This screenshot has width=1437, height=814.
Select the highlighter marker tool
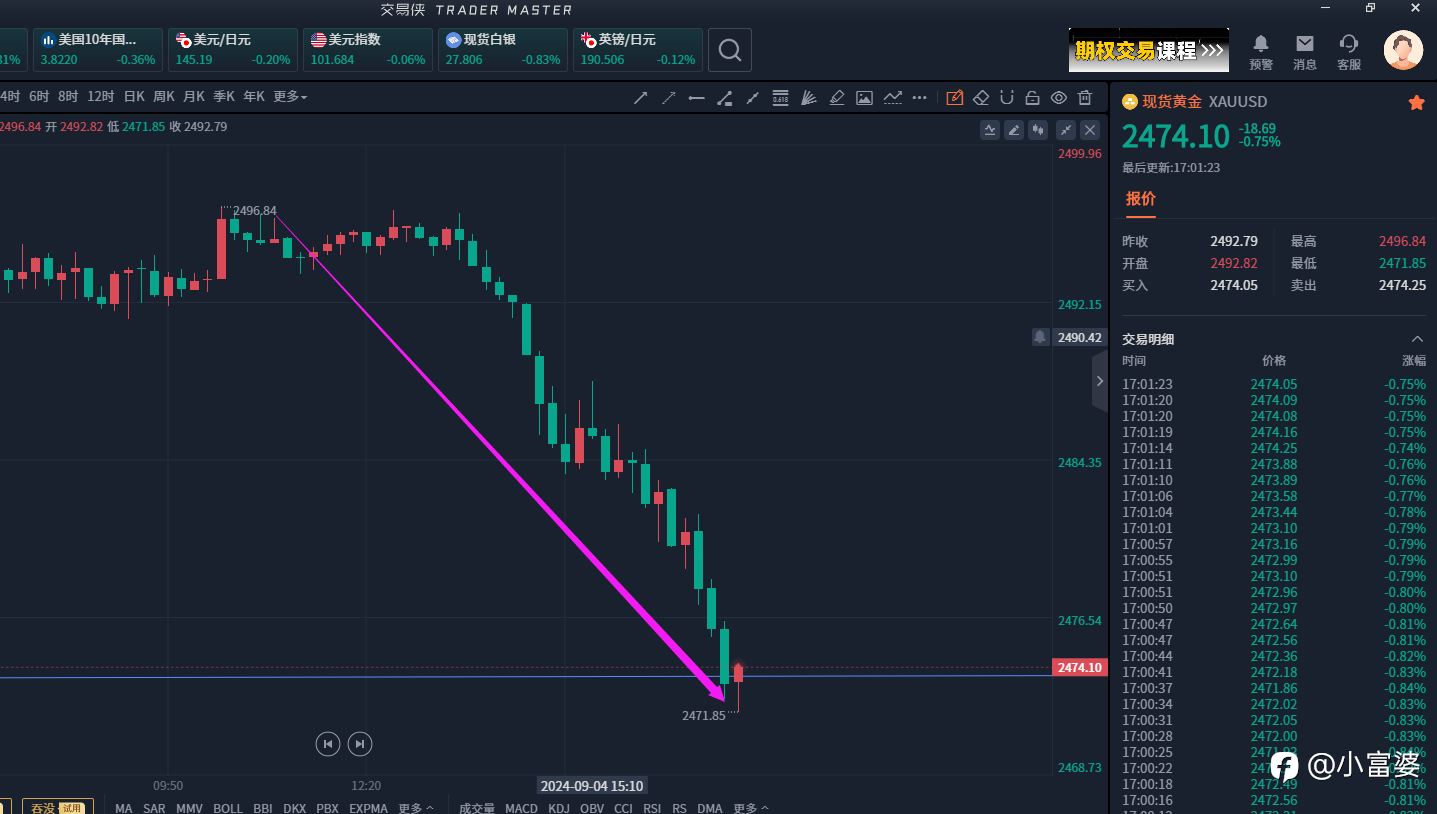click(x=837, y=97)
